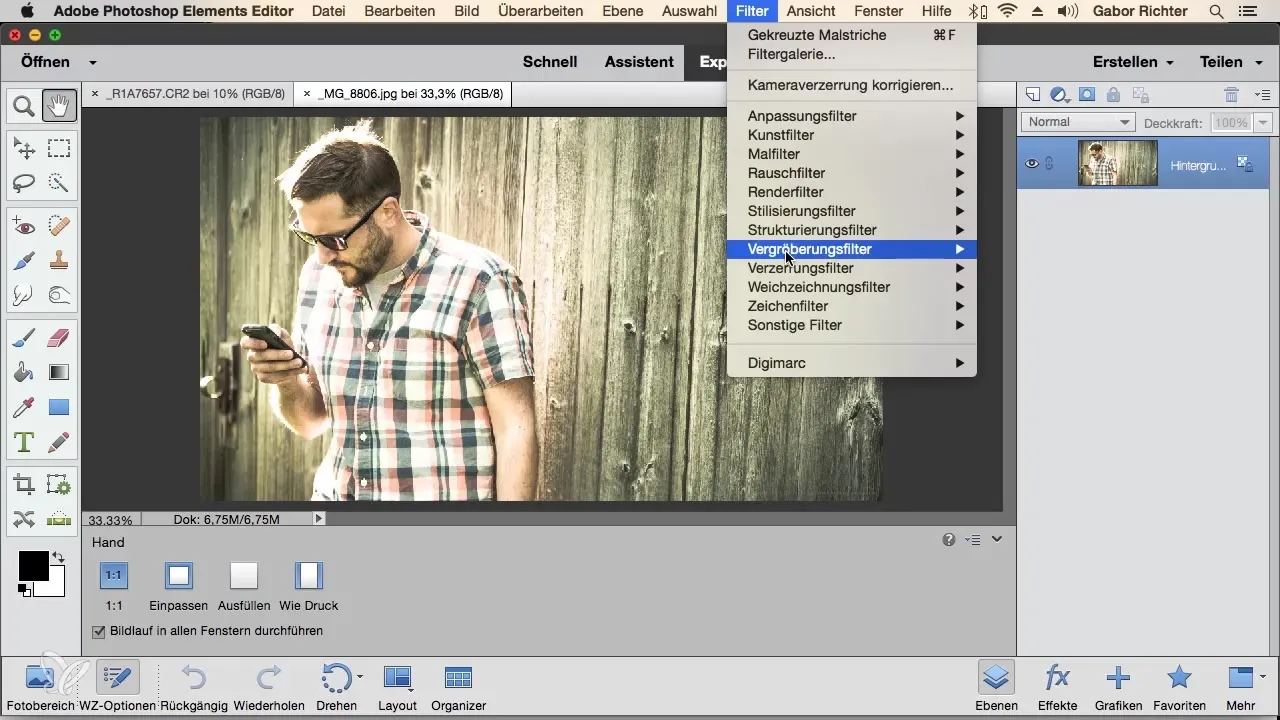Create a new layer in Layers panel
Screen dimensions: 1280x720
tap(1034, 95)
